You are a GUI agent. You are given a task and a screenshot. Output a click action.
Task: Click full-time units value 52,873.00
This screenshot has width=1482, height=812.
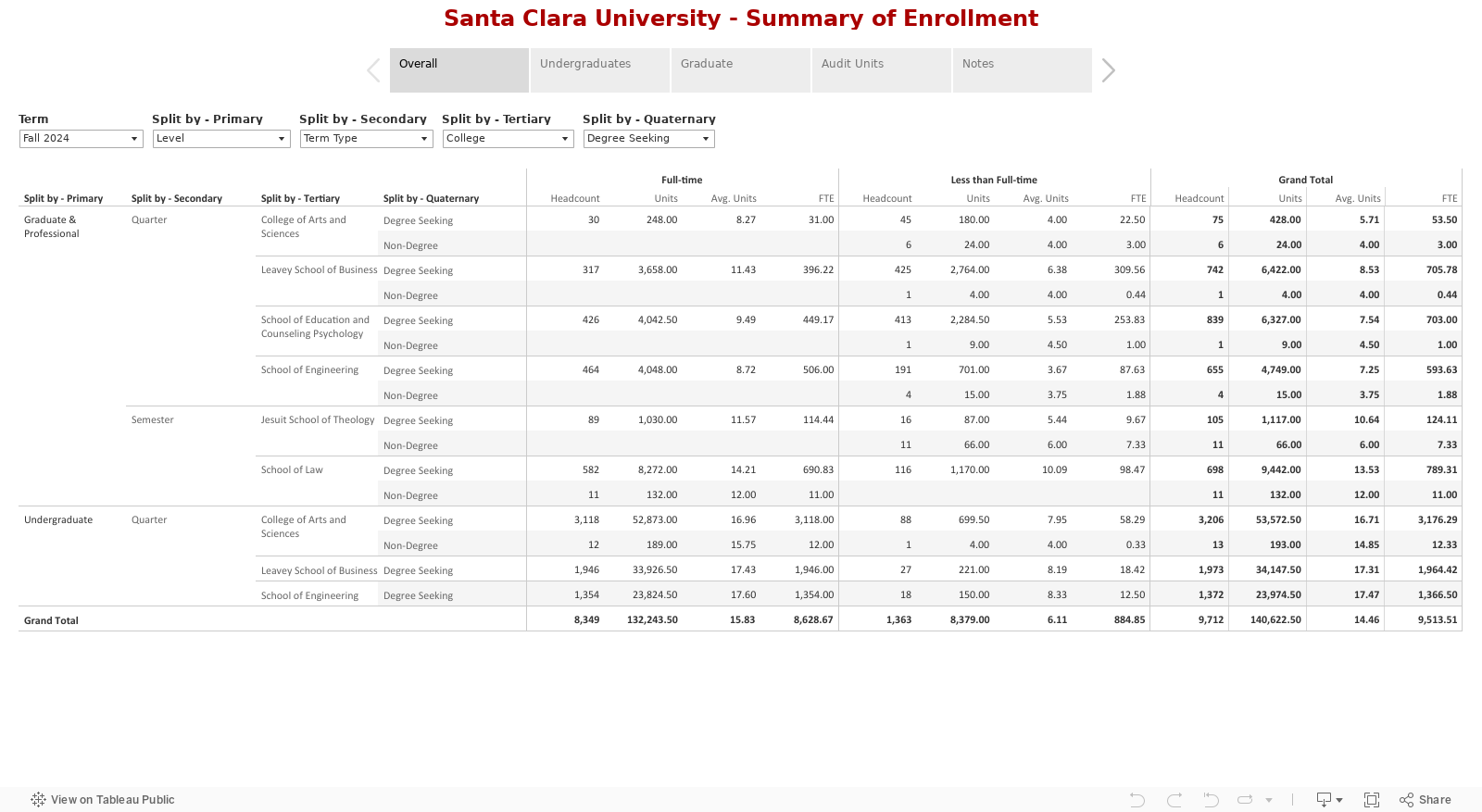coord(655,520)
